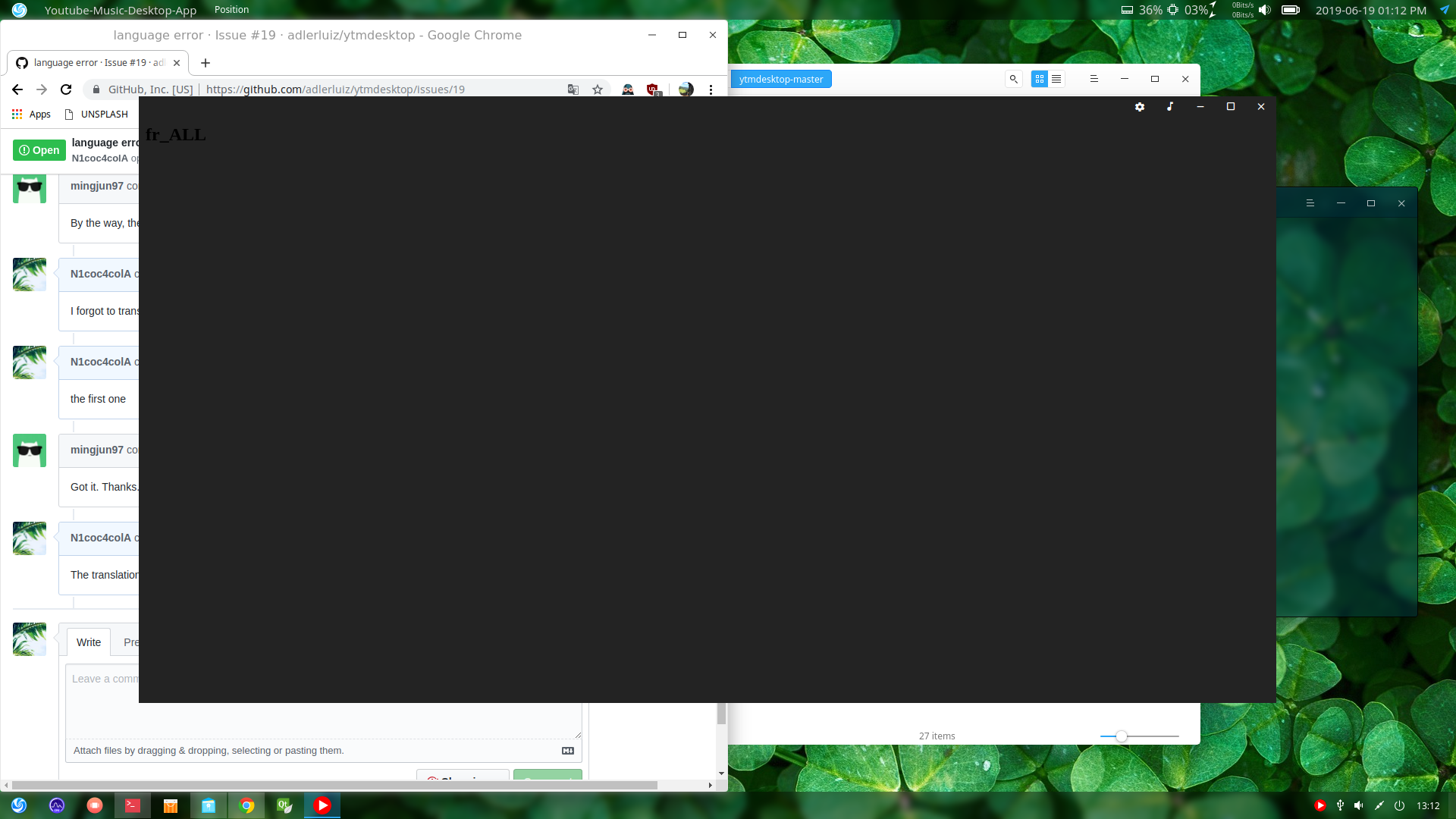Switch file manager to list view
The image size is (1456, 819).
1056,78
